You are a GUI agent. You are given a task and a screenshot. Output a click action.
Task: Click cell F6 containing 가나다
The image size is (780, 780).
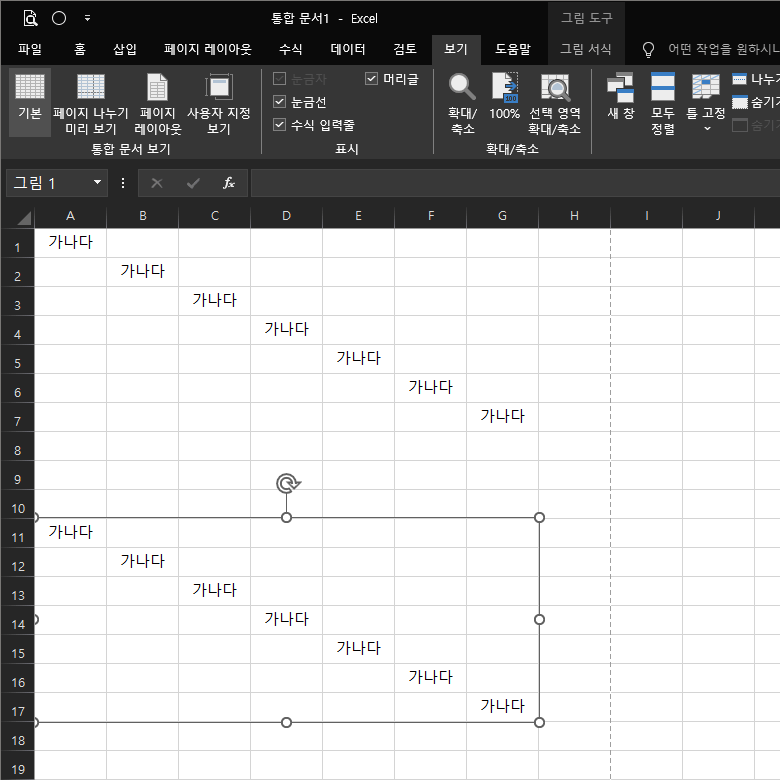430,388
